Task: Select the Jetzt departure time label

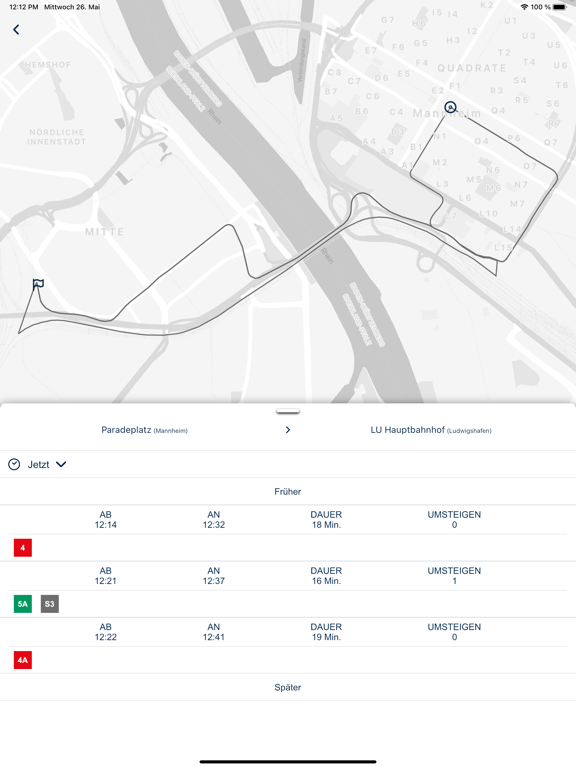Action: (x=38, y=465)
